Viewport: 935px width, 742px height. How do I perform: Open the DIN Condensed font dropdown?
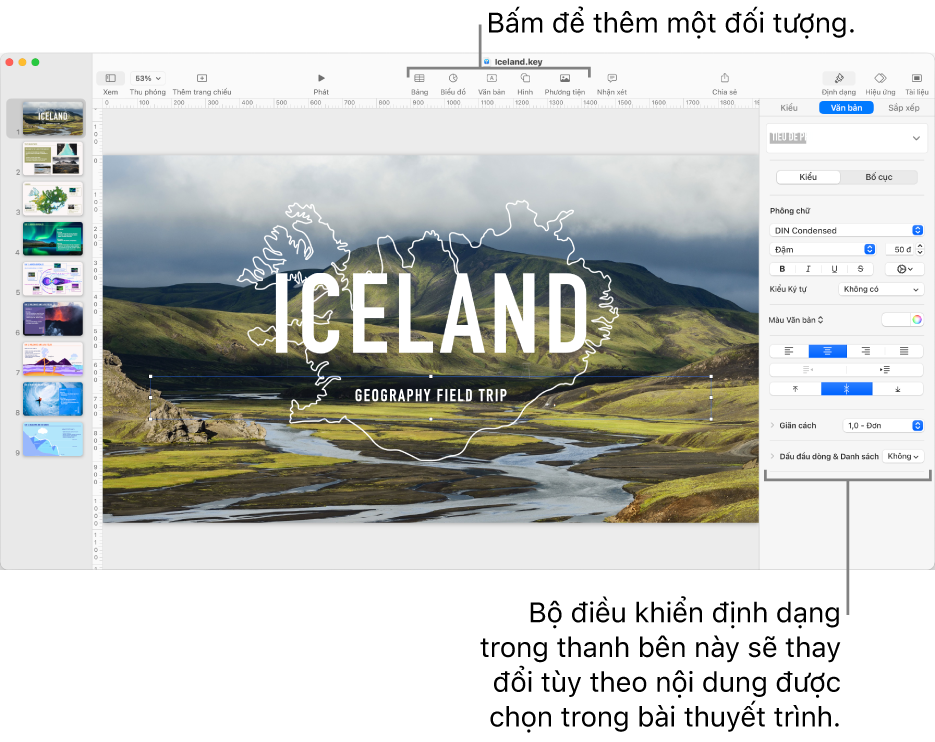[x=846, y=230]
